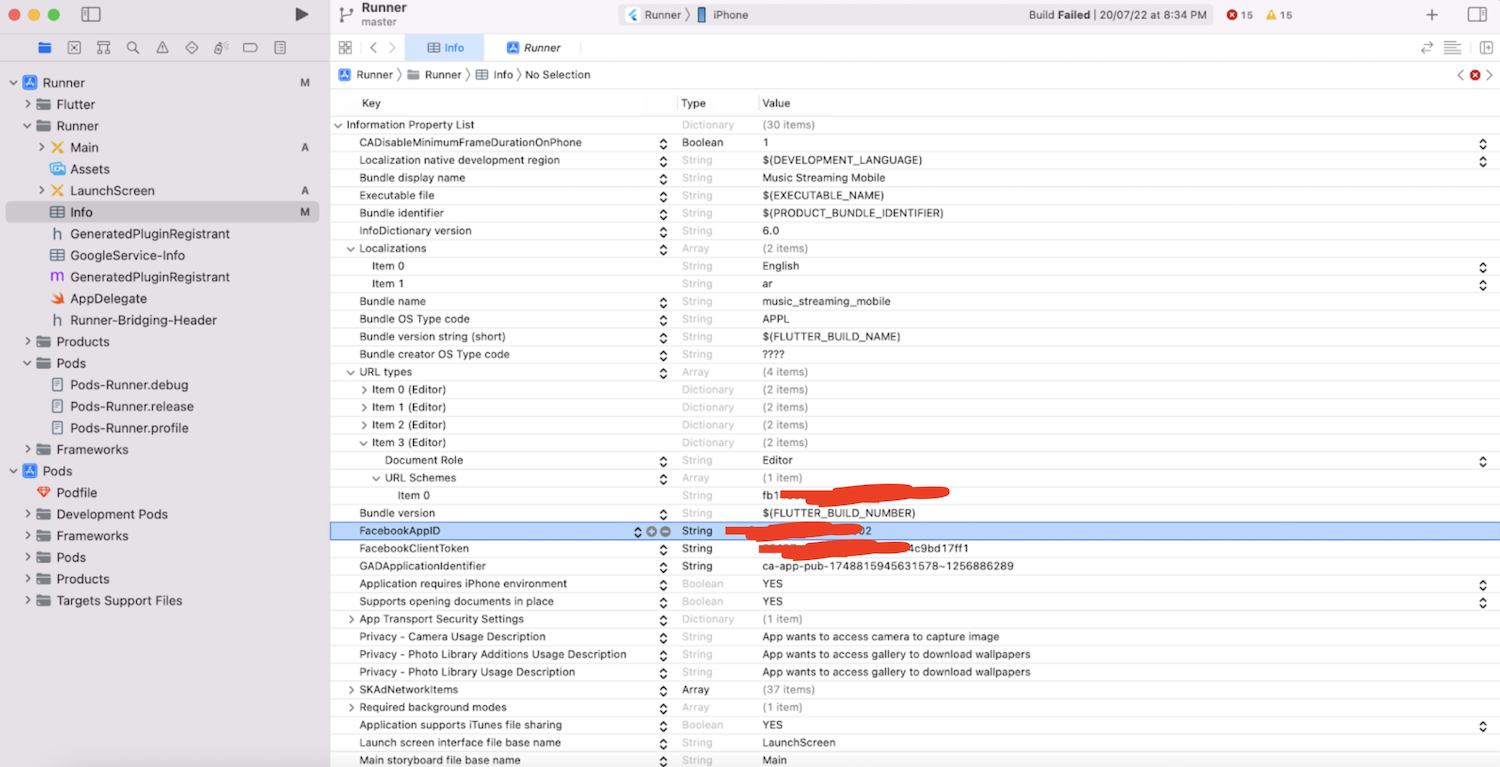Open the Source Control navigator
Viewport: 1500px width, 767px height.
(74, 47)
